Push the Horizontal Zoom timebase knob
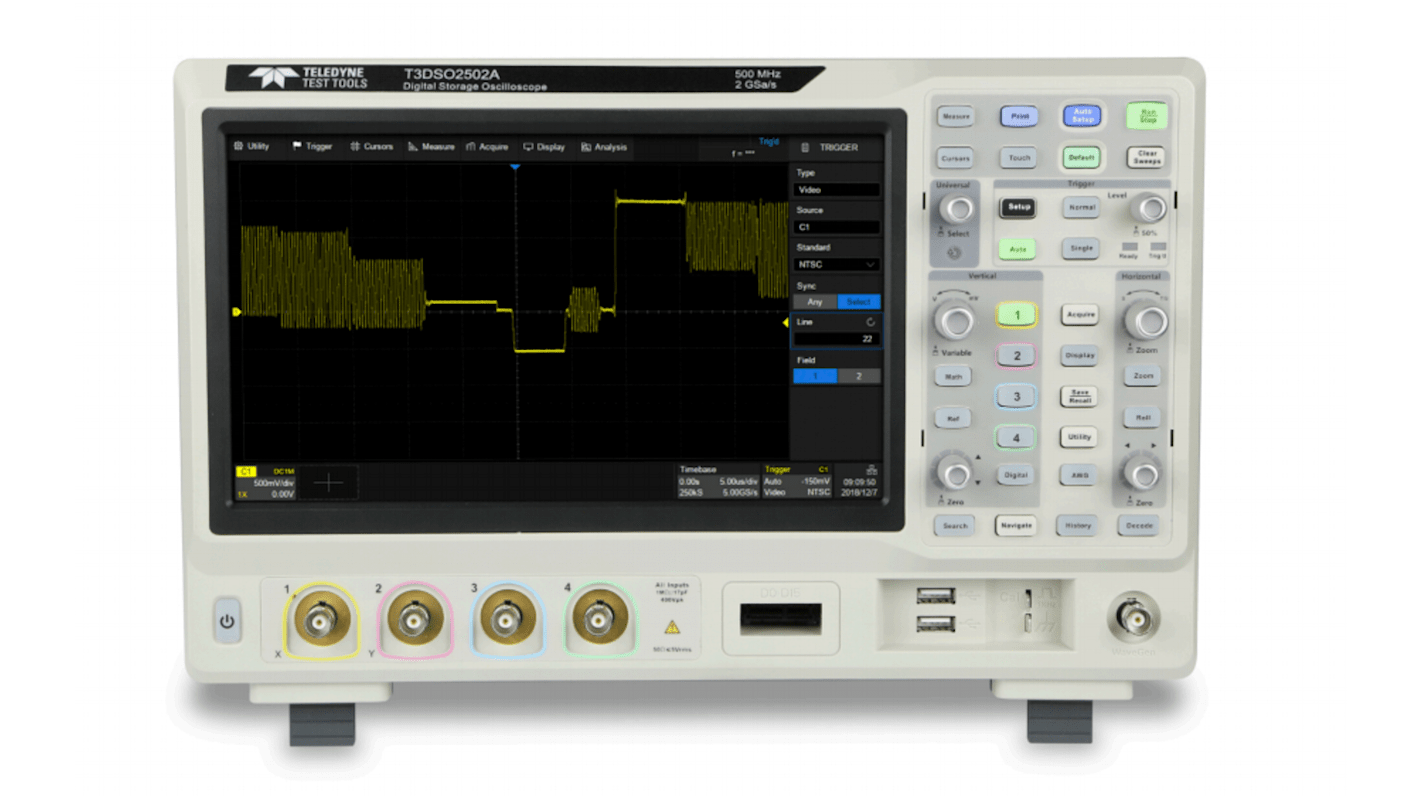 tap(1145, 322)
